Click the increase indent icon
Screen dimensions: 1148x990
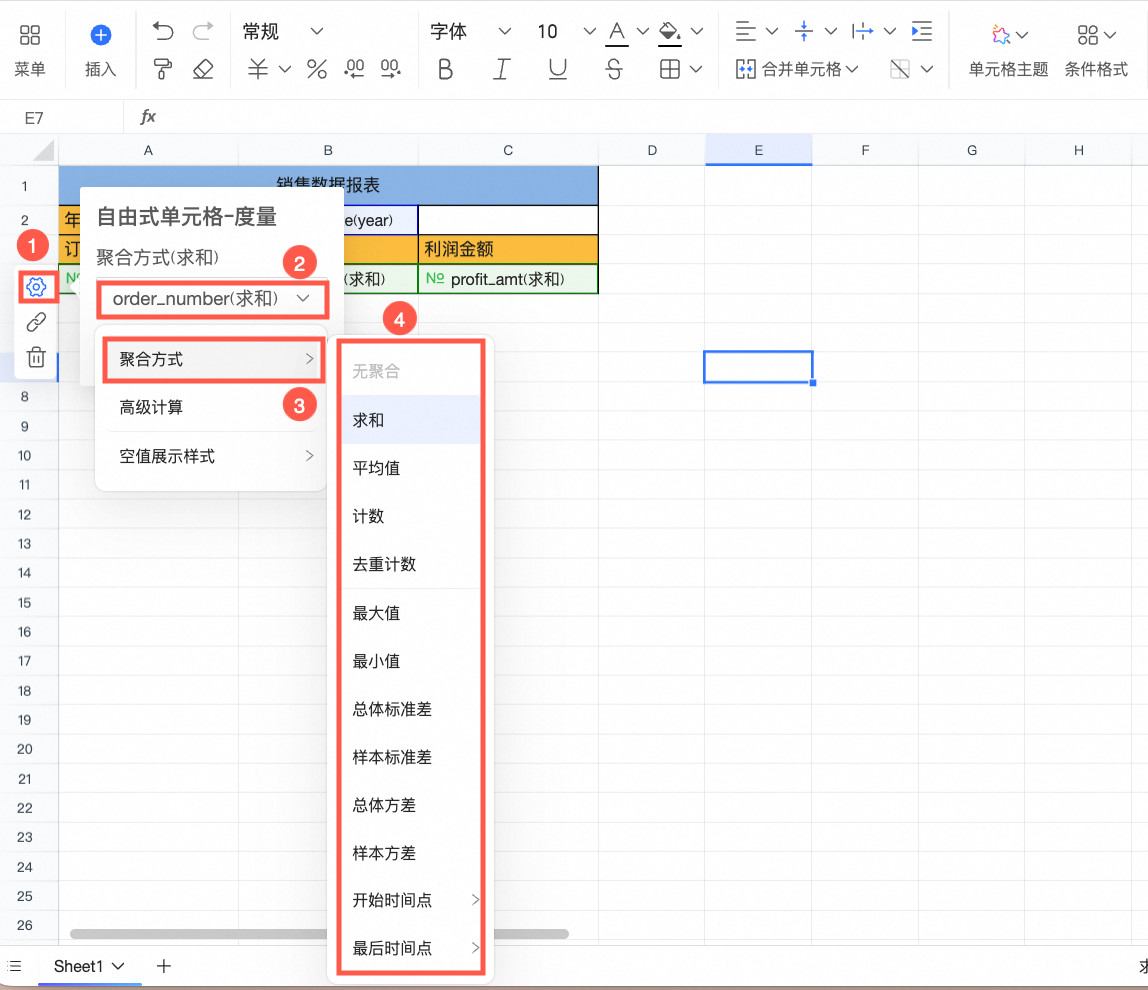point(921,31)
